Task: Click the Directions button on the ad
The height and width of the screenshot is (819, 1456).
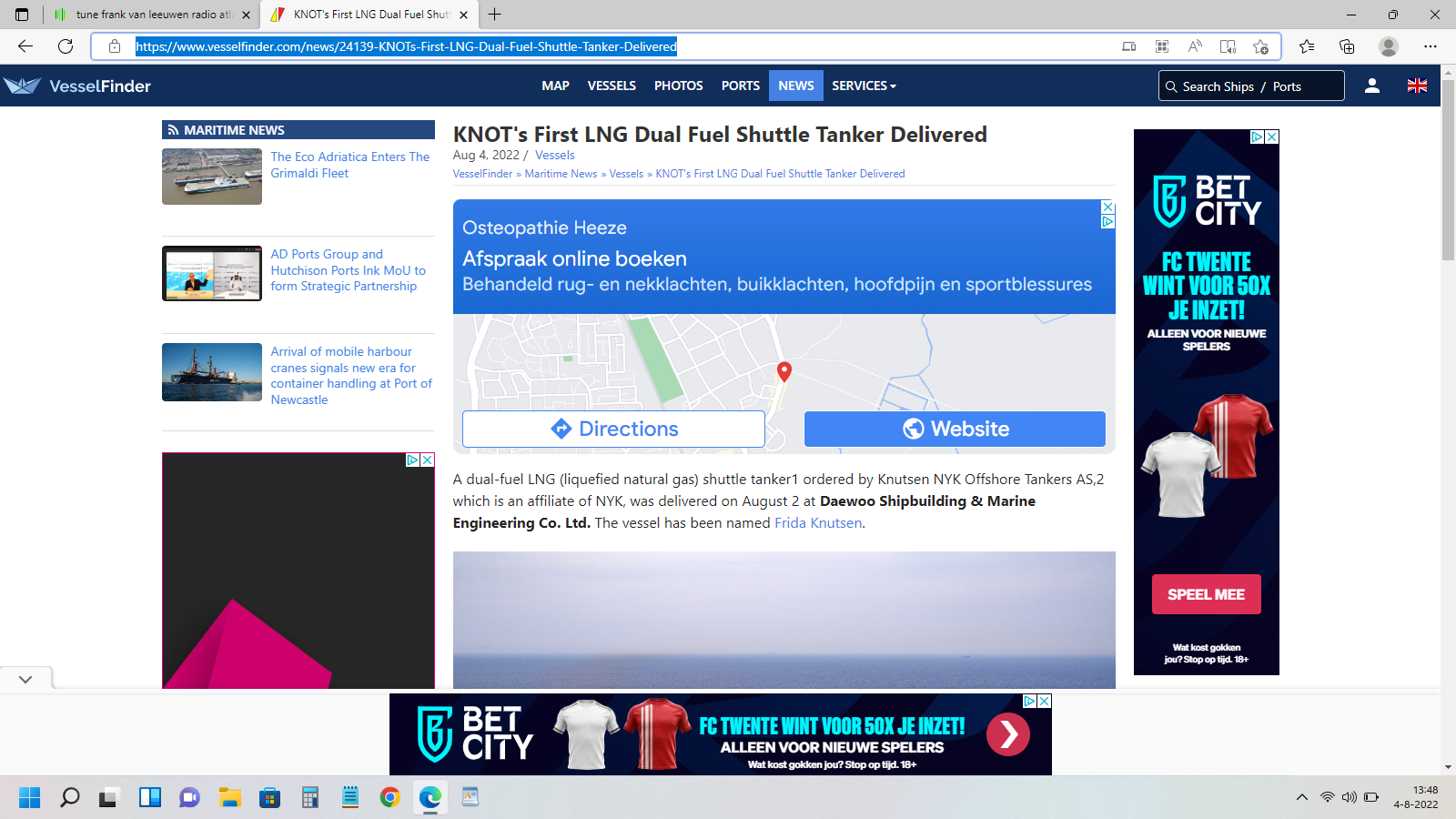Action: pyautogui.click(x=613, y=429)
